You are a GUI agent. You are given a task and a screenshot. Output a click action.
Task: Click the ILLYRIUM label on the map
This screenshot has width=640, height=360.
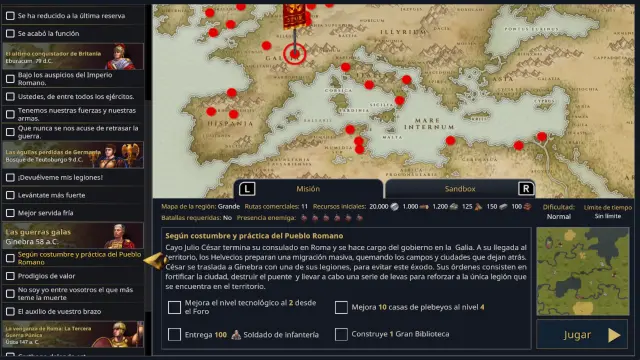(x=402, y=32)
